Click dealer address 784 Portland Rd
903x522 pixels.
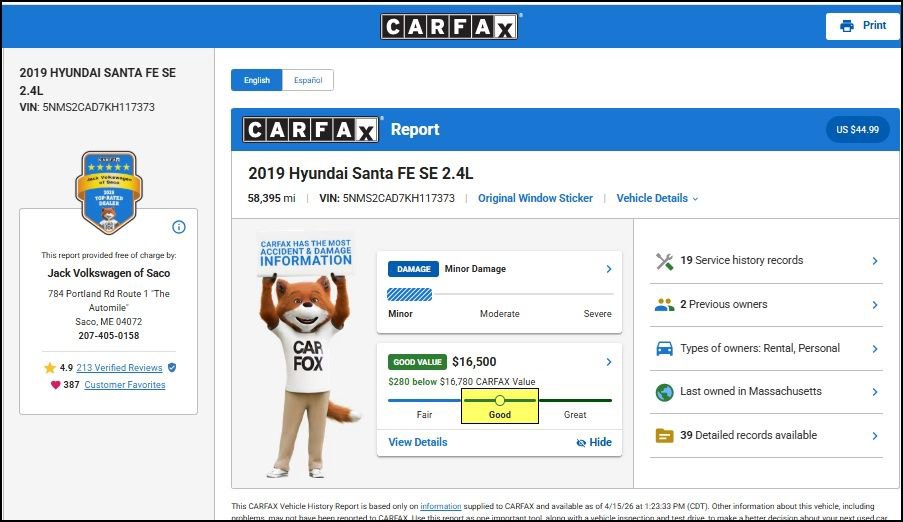[x=109, y=308]
